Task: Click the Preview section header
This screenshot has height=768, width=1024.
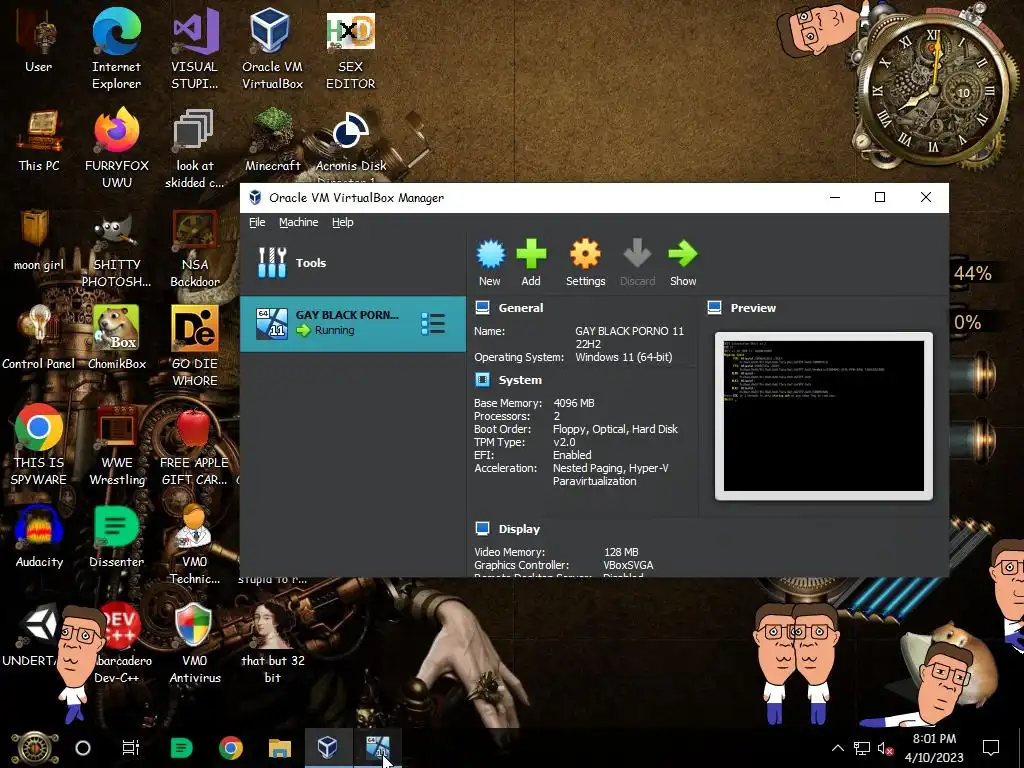Action: click(x=753, y=308)
